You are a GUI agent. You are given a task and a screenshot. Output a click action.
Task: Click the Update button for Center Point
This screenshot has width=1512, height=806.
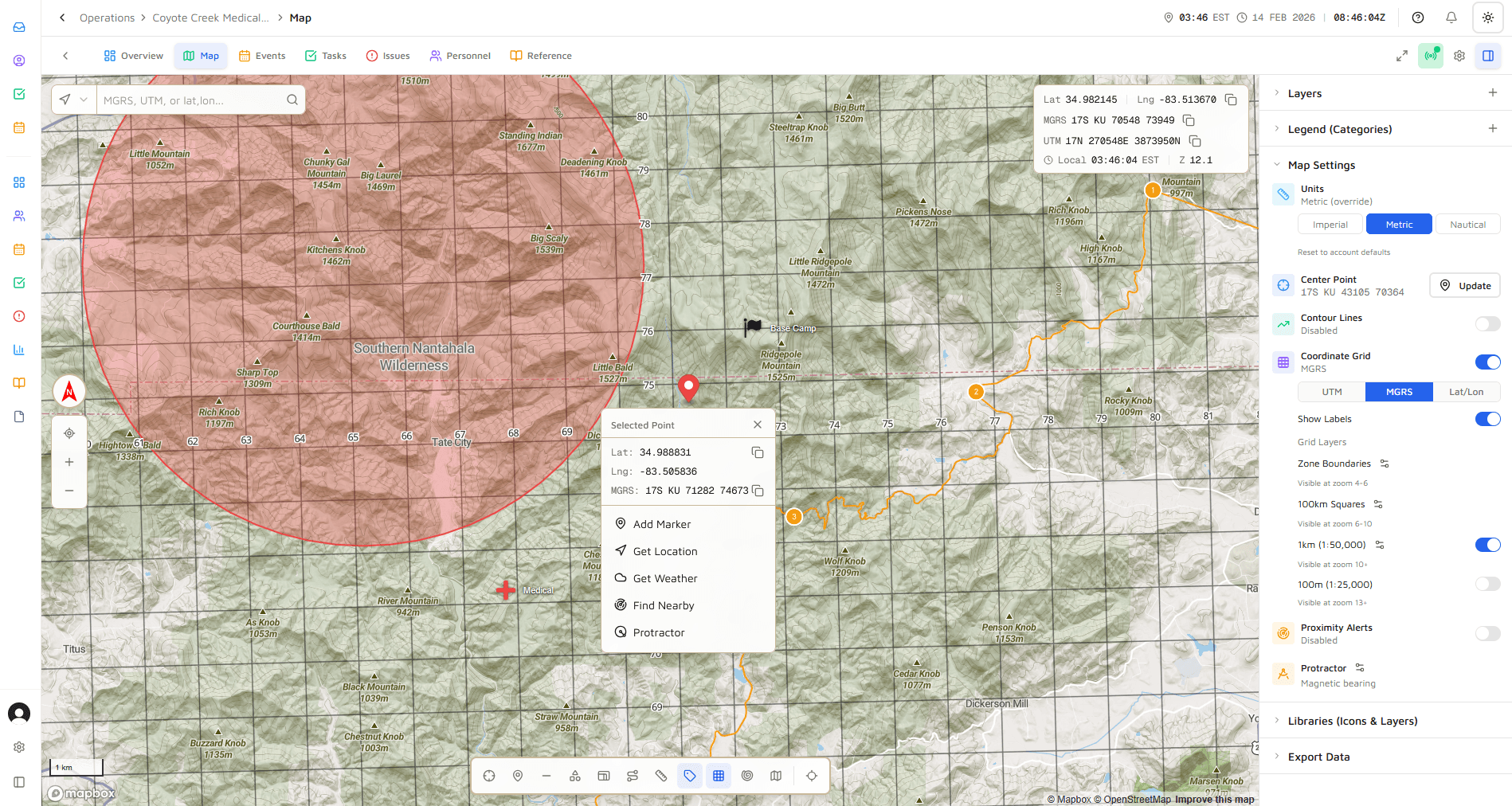[x=1464, y=285]
